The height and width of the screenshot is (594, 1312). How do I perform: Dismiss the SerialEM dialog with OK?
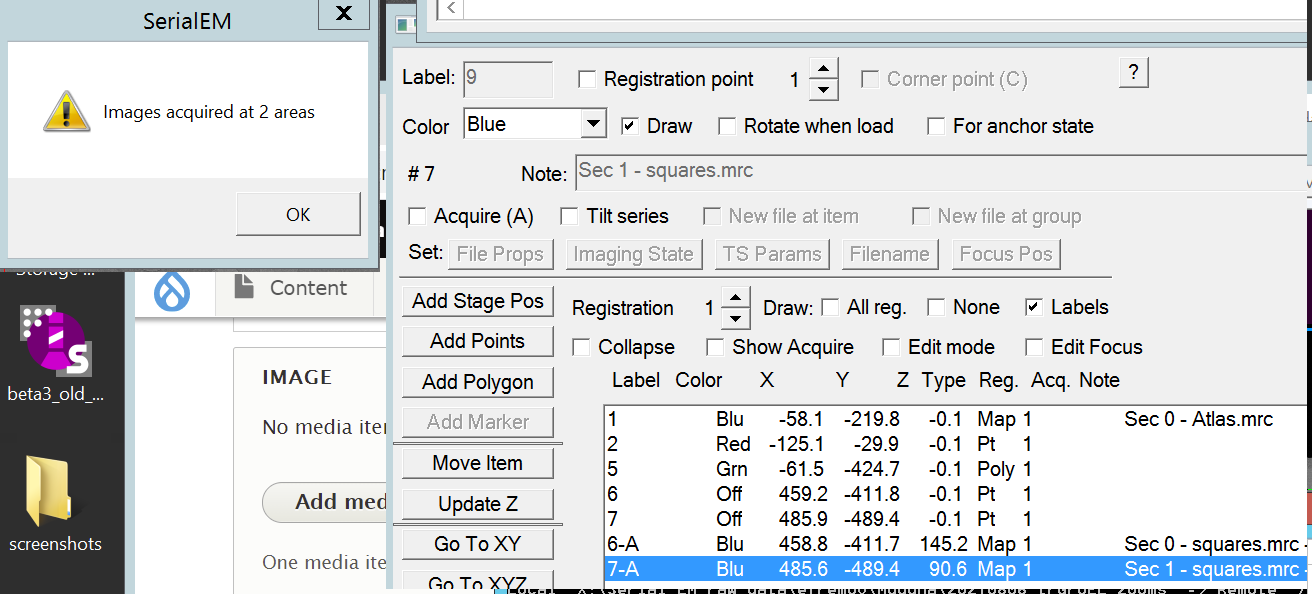298,214
